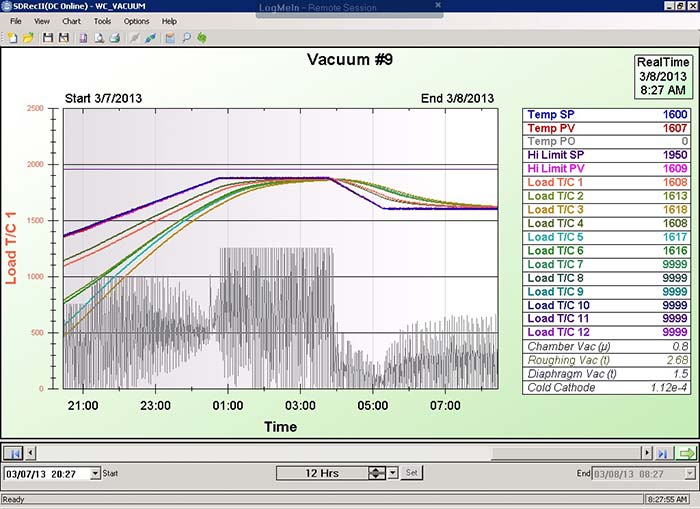The image size is (700, 509).
Task: Click the timeline scrollbar left arrow
Action: point(30,453)
